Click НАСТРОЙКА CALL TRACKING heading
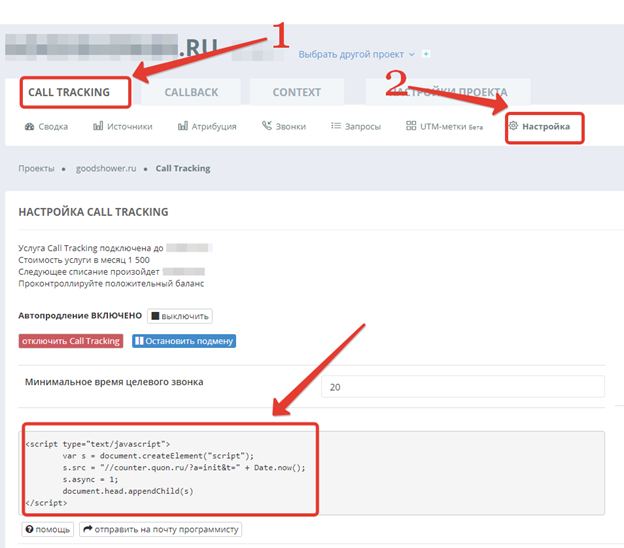Screen dimensions: 624x548 tap(94, 212)
